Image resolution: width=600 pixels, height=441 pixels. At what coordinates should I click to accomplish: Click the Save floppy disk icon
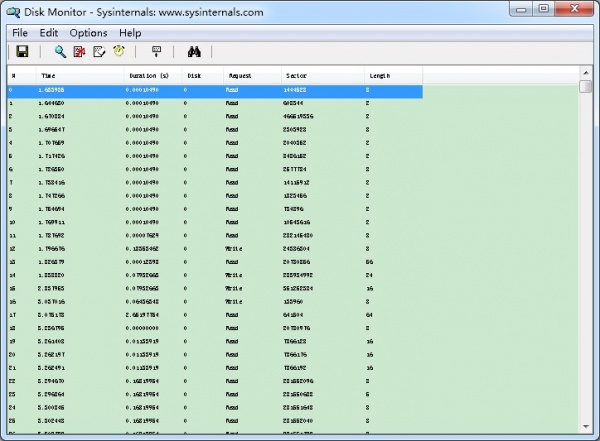[x=21, y=51]
